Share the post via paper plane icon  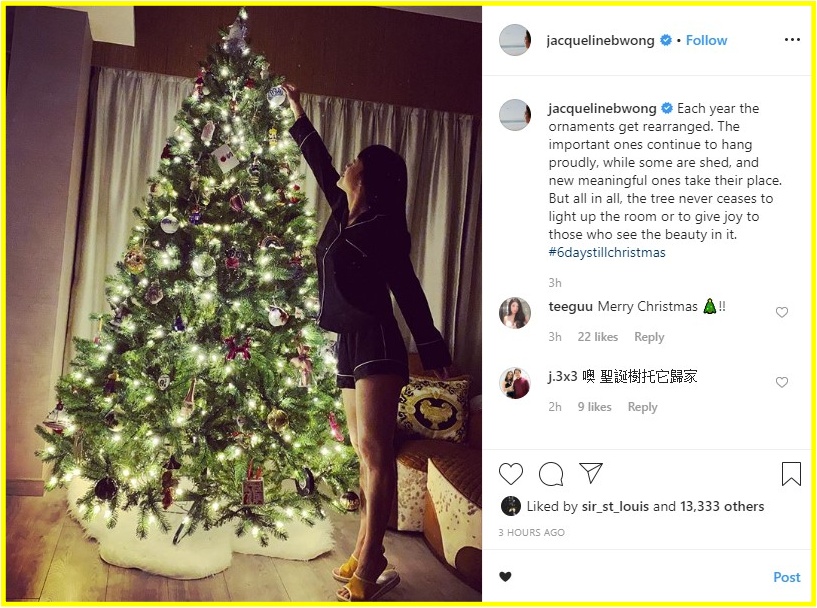591,473
